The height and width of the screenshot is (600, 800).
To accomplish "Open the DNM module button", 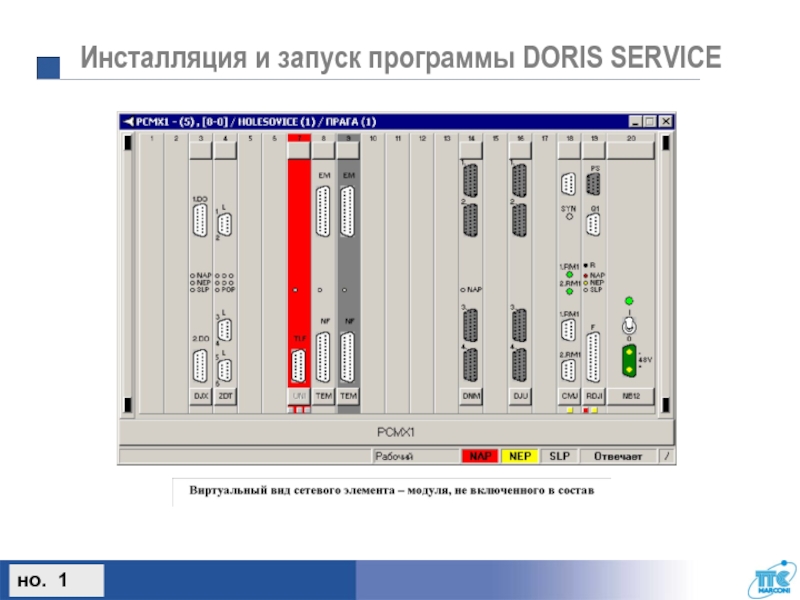I will pyautogui.click(x=471, y=396).
